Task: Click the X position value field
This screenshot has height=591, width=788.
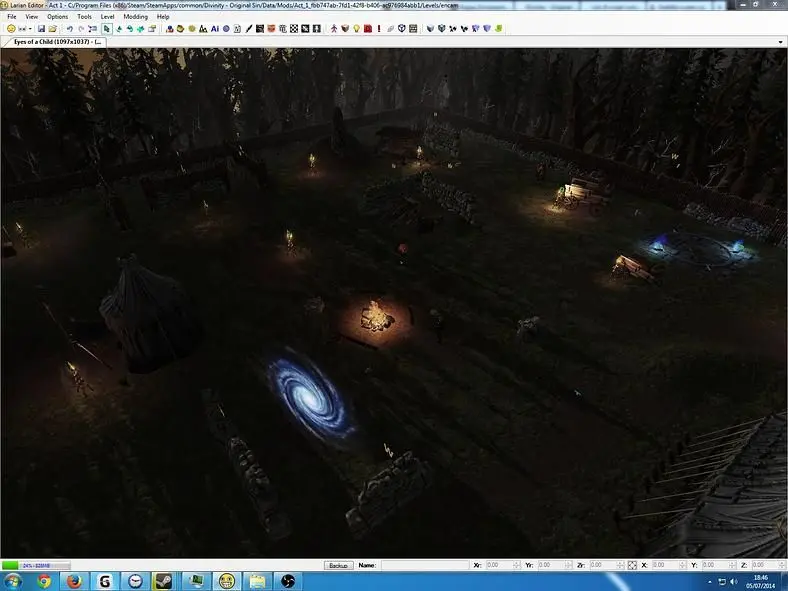Action: tap(665, 565)
